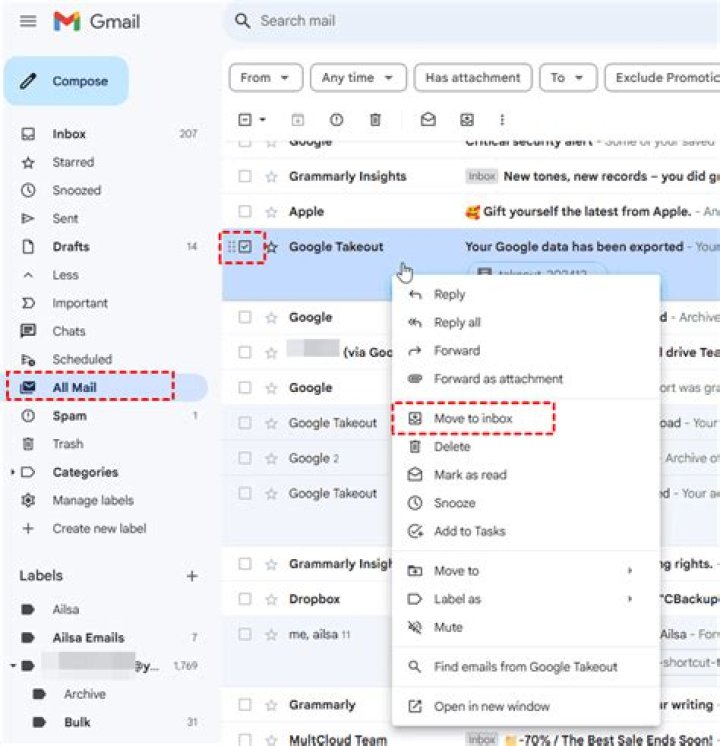Choose Reply all from context menu
This screenshot has height=746, width=720.
coord(526,323)
